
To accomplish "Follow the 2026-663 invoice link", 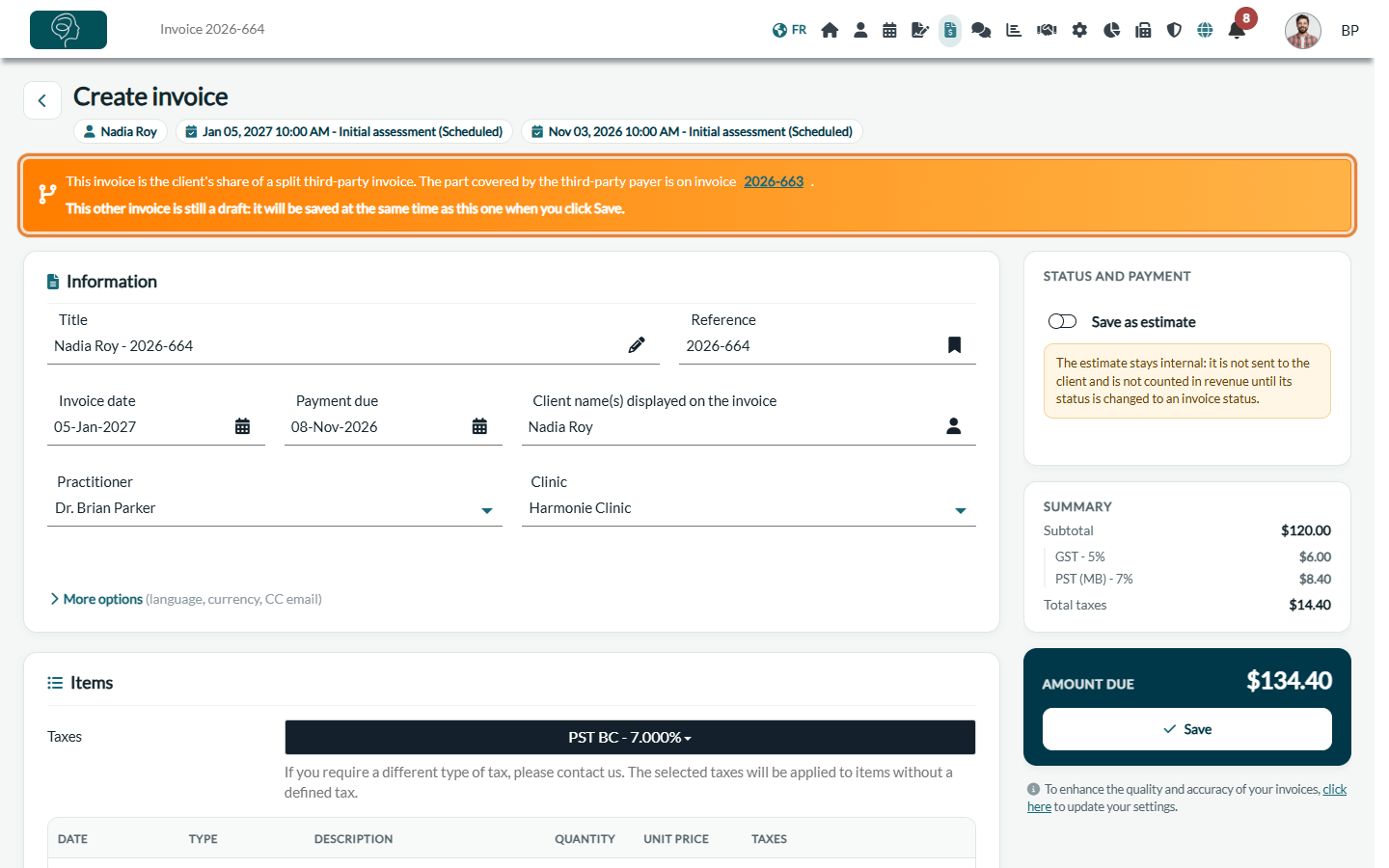I will coord(774,181).
